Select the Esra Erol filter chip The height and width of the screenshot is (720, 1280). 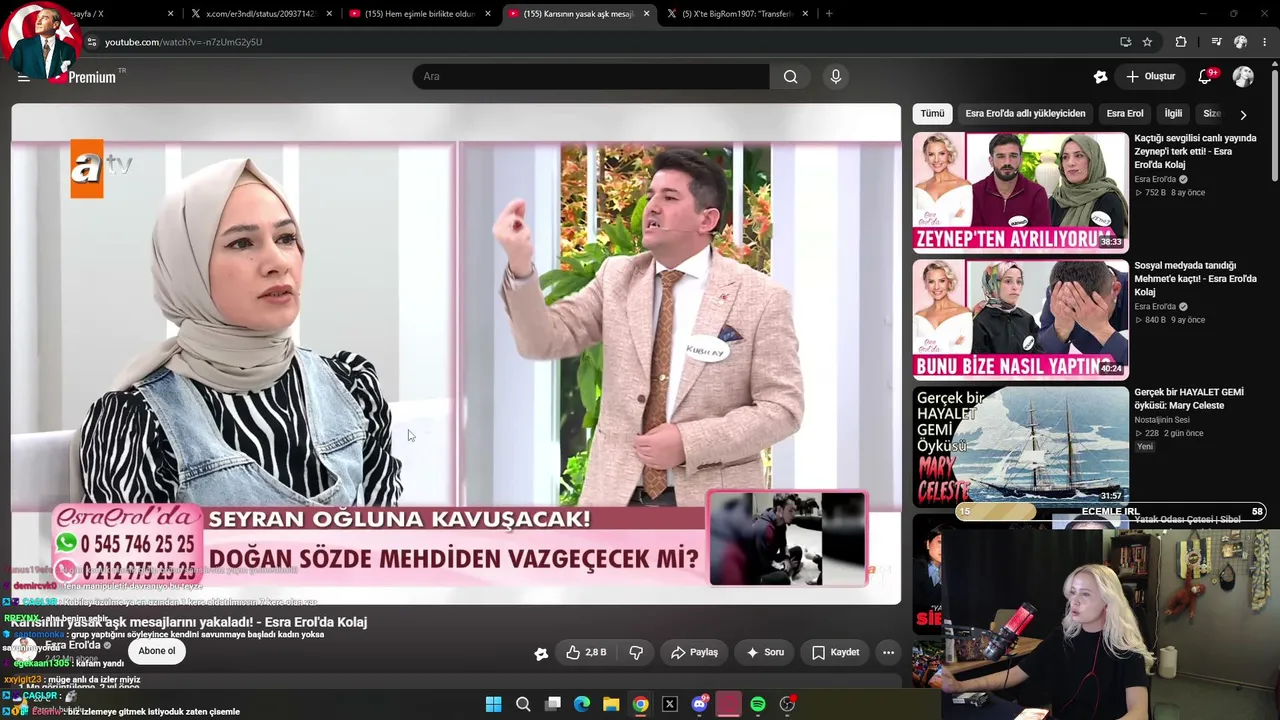click(1125, 114)
